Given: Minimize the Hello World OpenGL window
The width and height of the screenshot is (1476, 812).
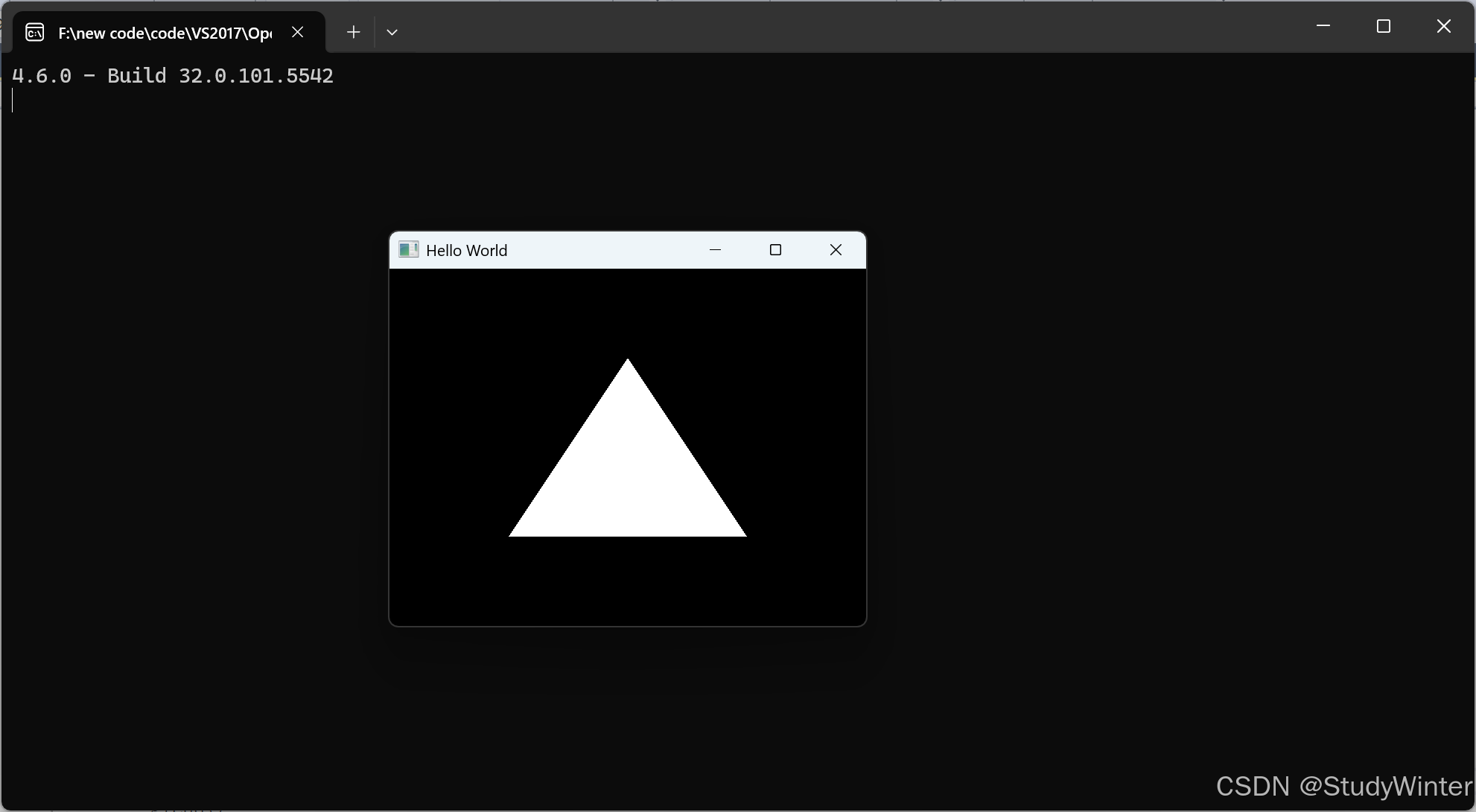Looking at the screenshot, I should click(716, 249).
